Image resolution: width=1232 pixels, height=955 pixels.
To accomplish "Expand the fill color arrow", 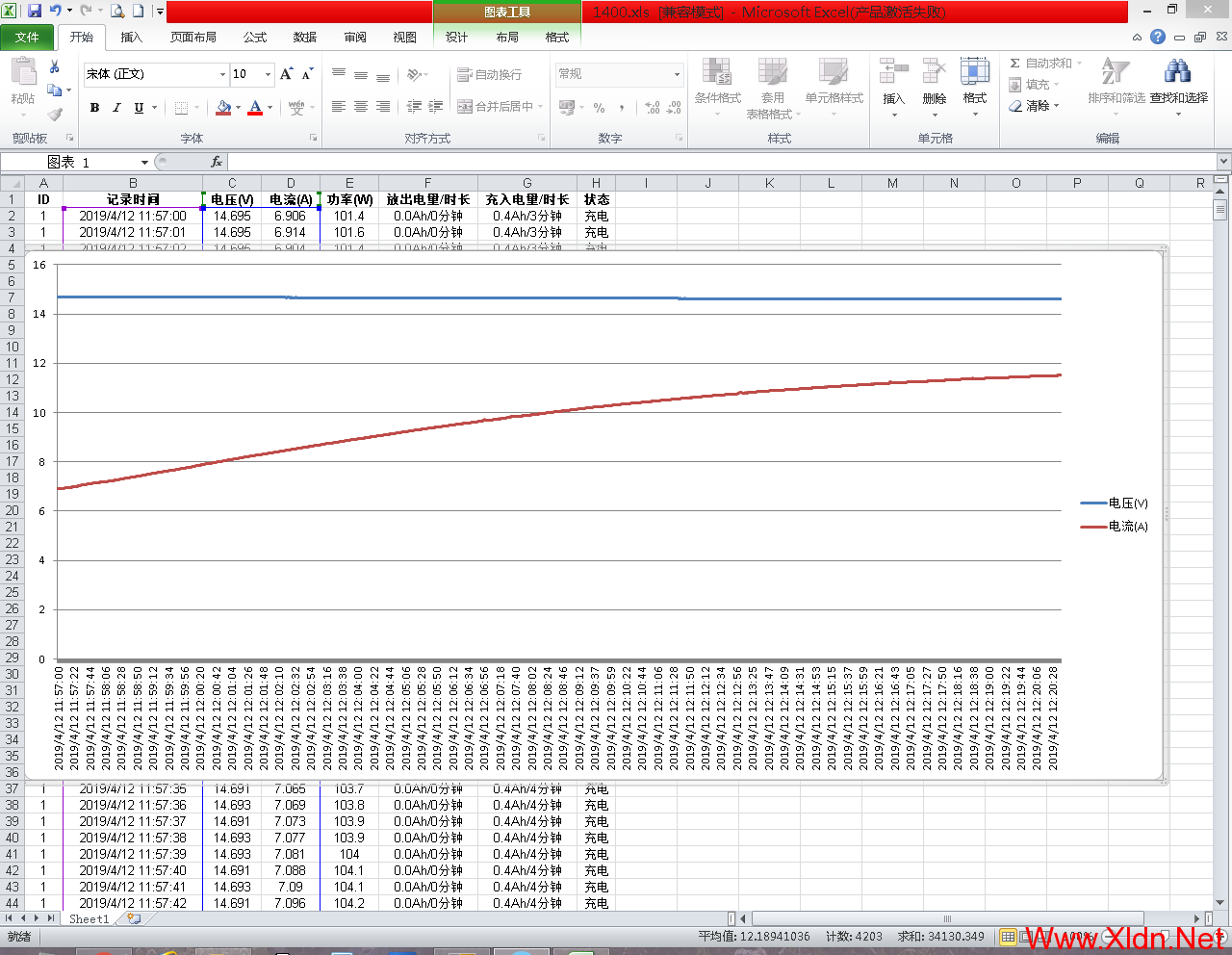I will (238, 107).
